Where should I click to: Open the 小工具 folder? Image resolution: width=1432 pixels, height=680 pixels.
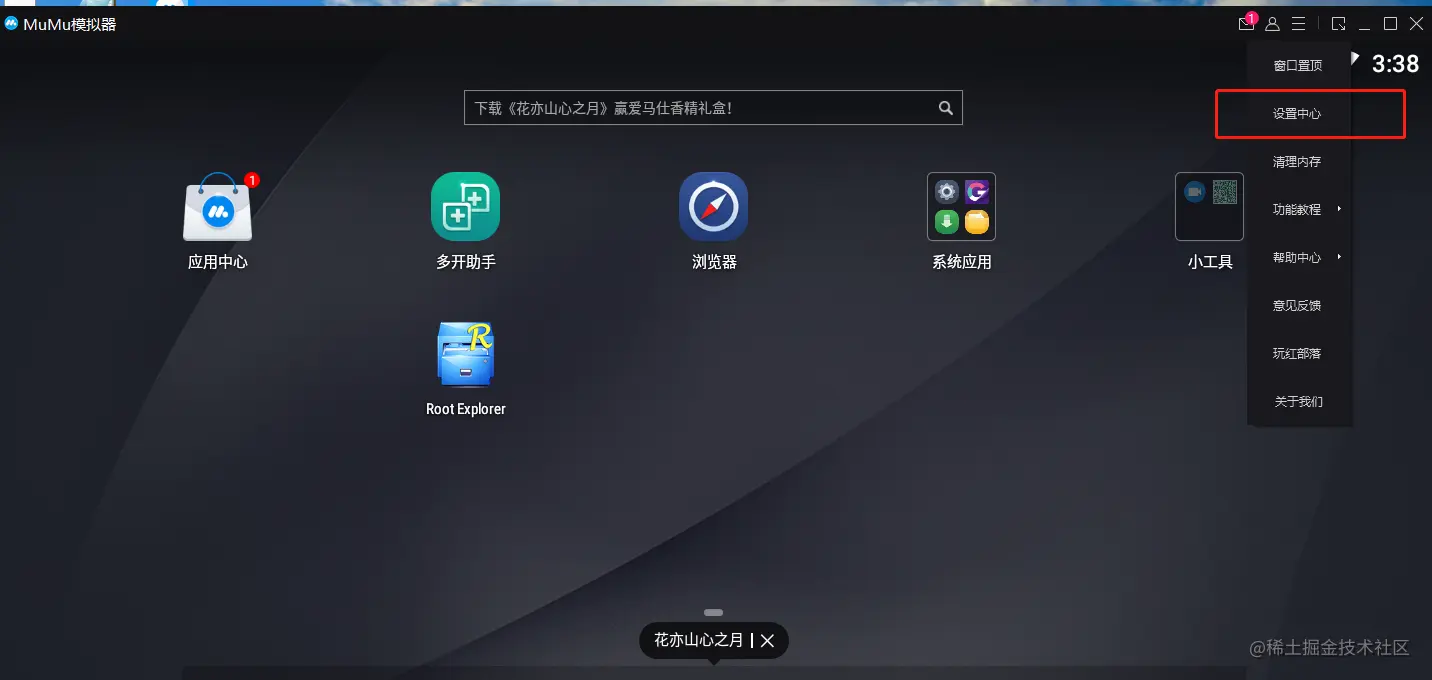point(1209,207)
